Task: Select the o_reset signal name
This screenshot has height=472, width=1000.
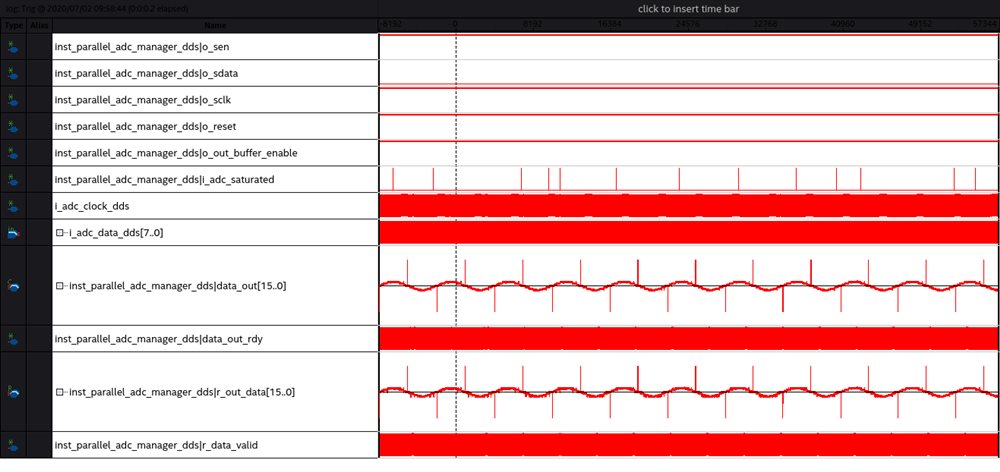Action: coord(145,126)
